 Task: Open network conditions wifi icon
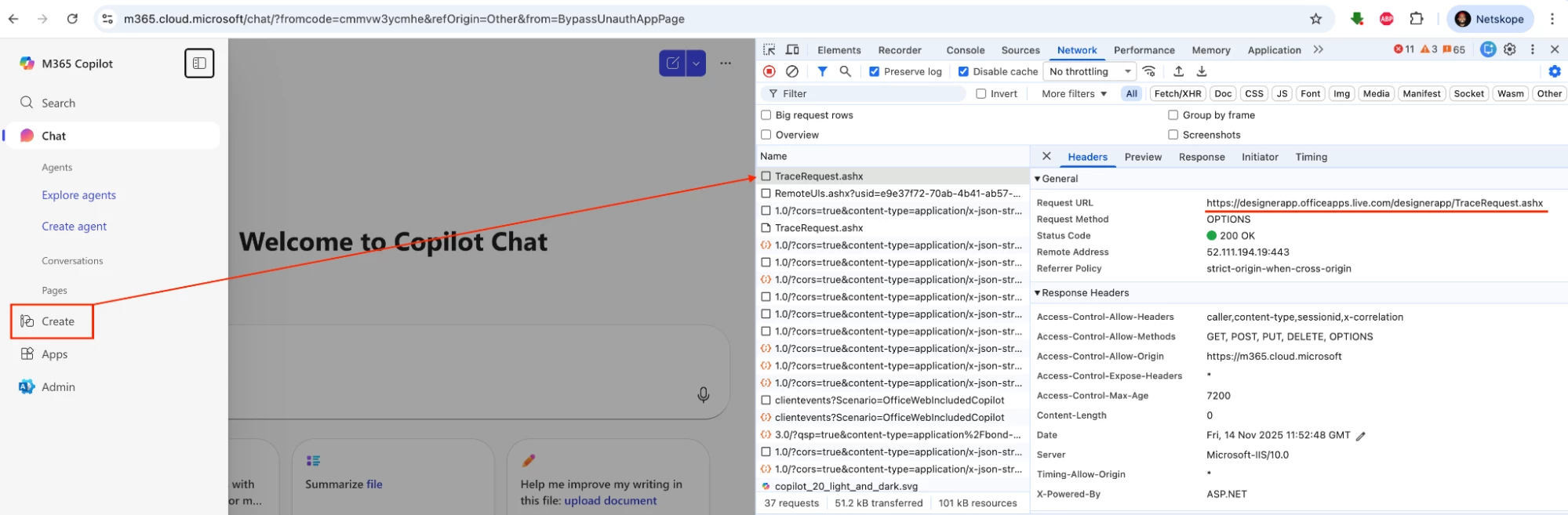(1149, 71)
